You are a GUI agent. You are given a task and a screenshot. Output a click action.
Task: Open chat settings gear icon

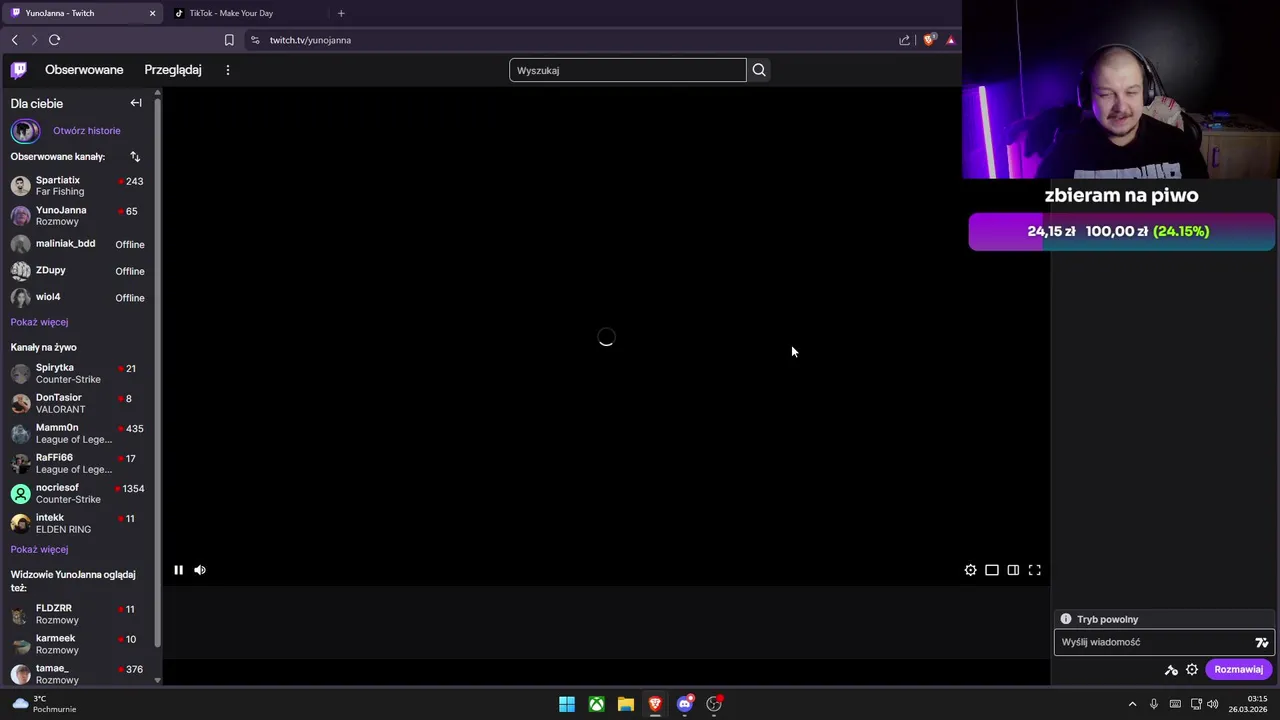[x=1192, y=670]
